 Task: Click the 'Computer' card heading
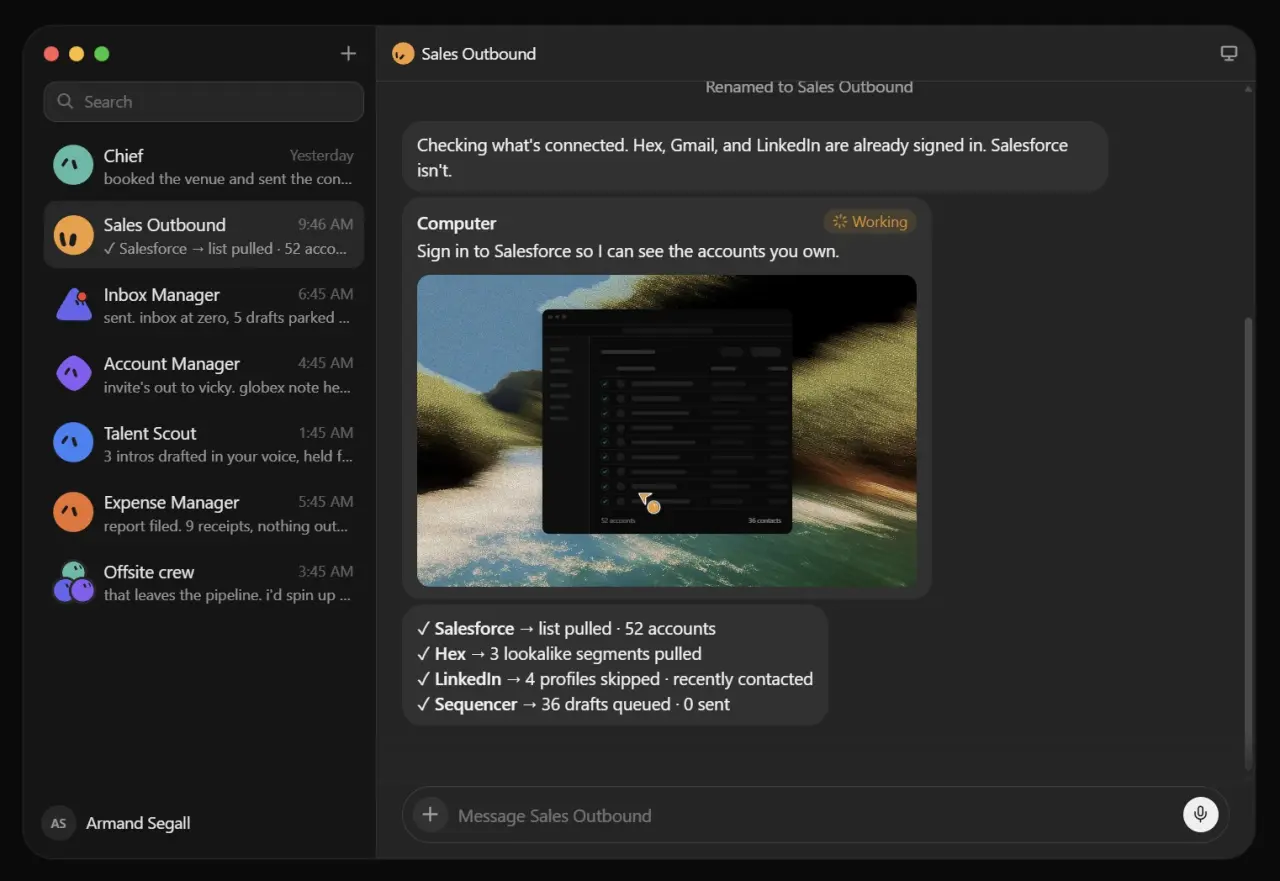click(x=456, y=223)
